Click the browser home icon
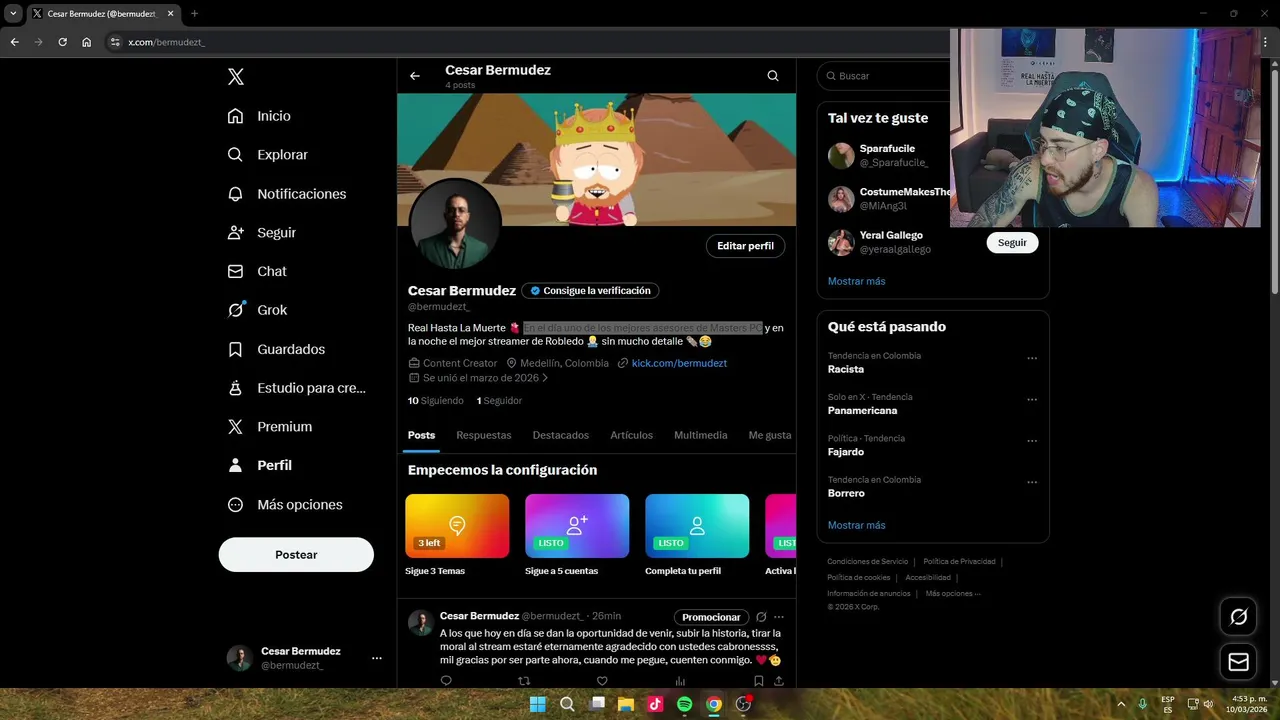Screen dimensions: 1280x720 tap(87, 42)
